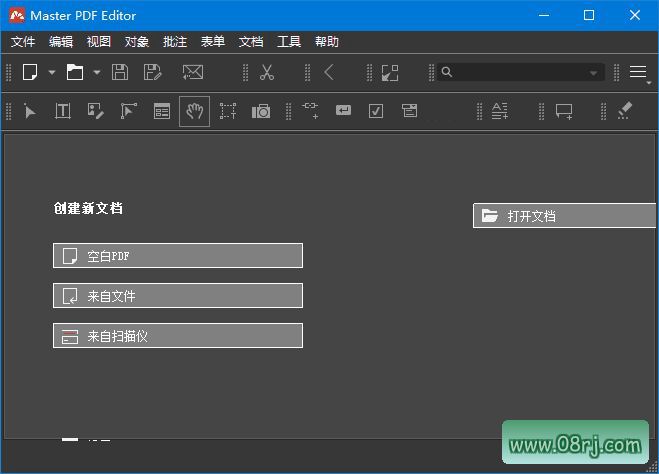Image resolution: width=659 pixels, height=474 pixels.
Task: Open the 帮助 menu
Action: point(327,42)
